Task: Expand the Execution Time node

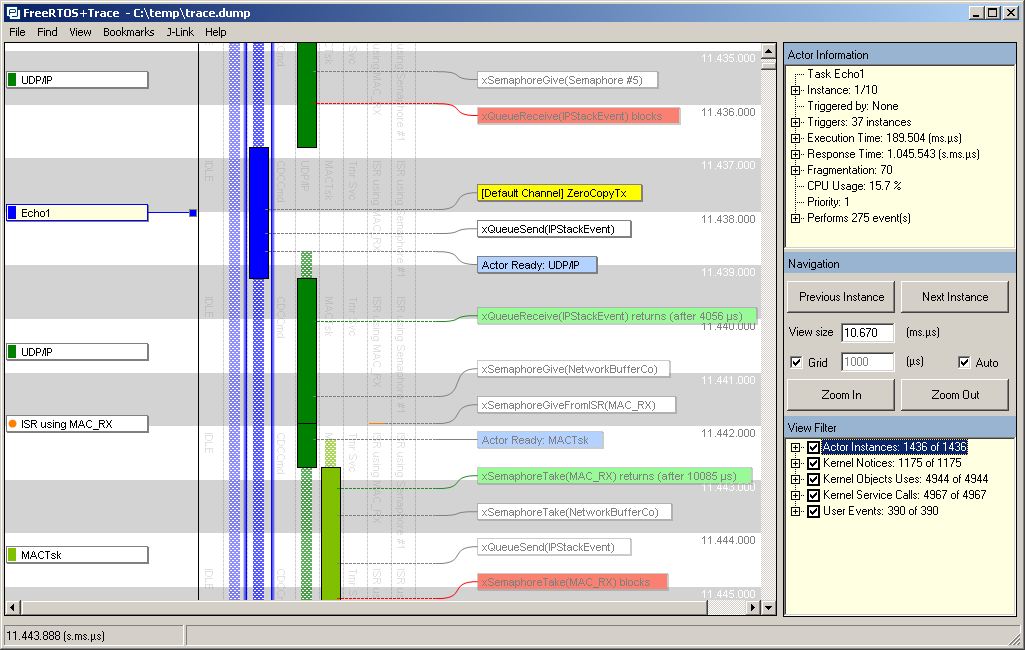Action: coord(796,139)
